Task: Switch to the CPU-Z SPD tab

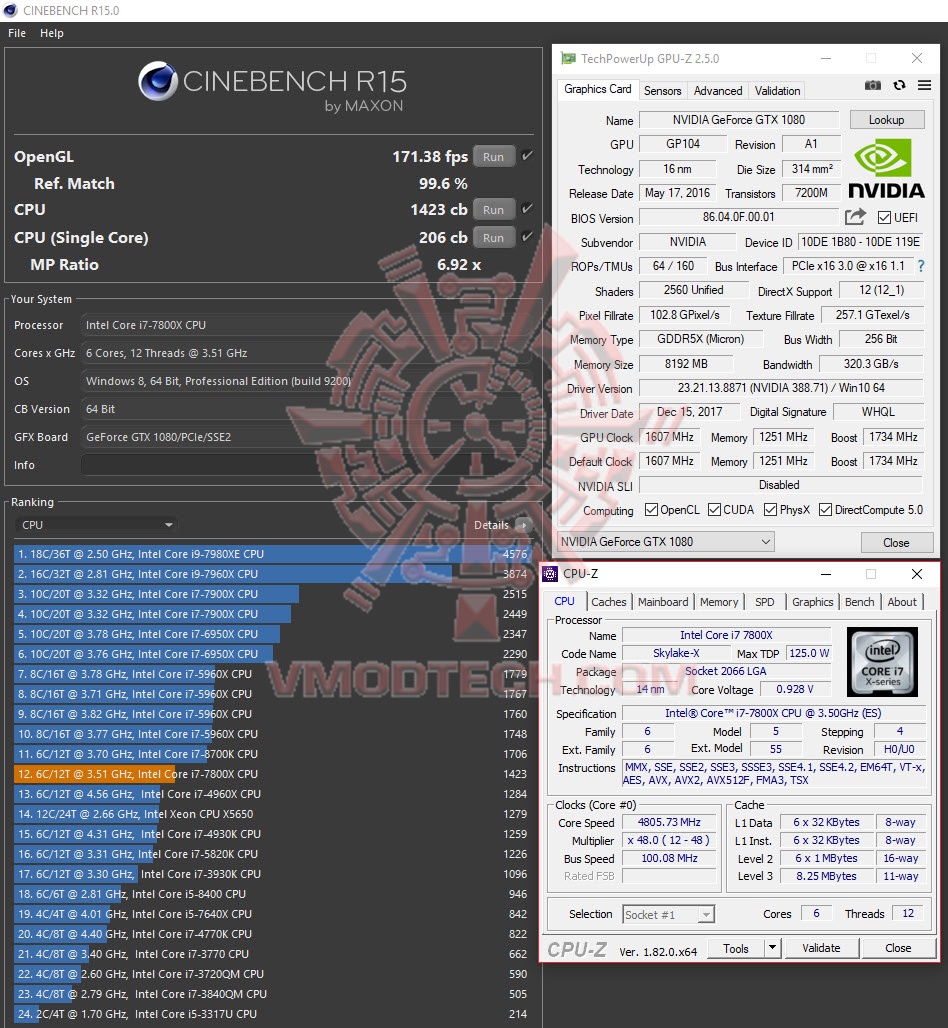Action: click(x=764, y=602)
